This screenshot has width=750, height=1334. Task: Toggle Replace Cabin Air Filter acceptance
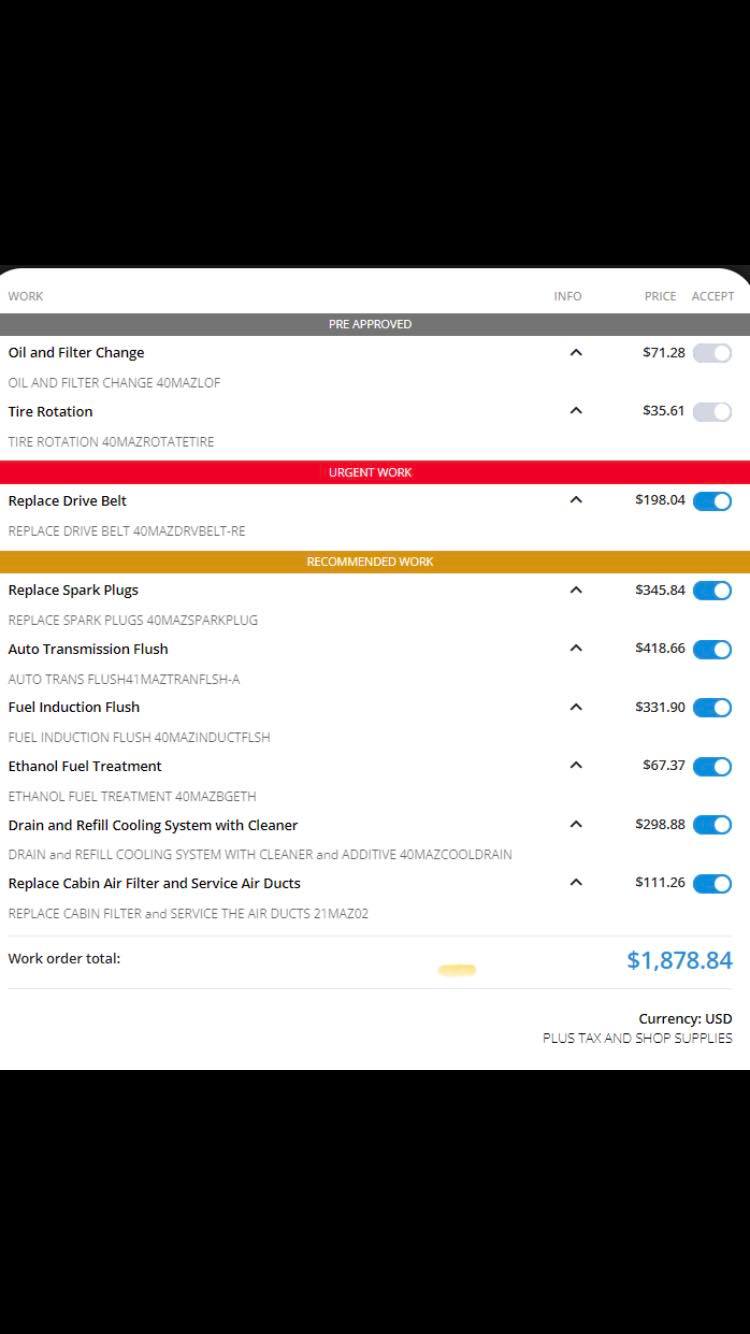712,884
